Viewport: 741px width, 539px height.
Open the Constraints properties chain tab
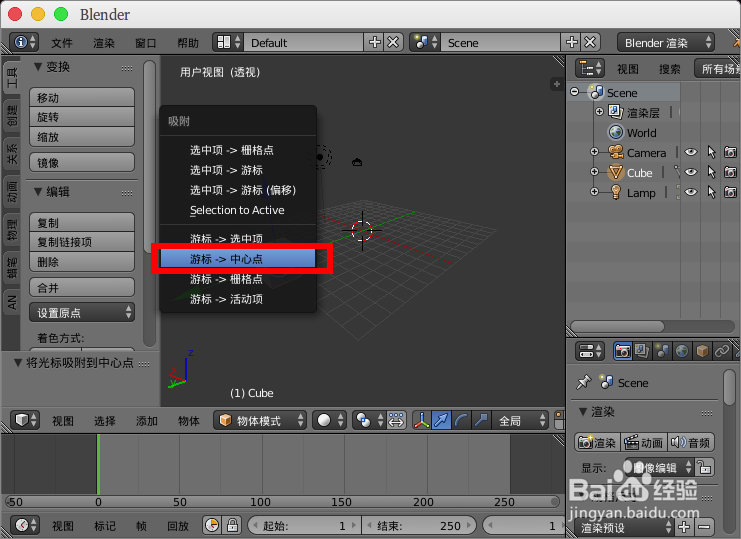(722, 351)
